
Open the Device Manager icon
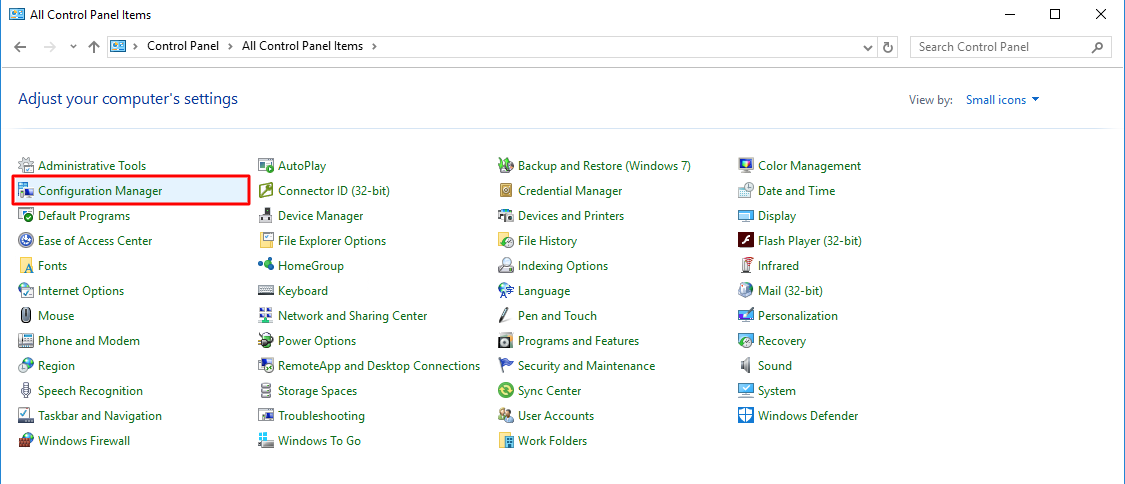pos(266,216)
